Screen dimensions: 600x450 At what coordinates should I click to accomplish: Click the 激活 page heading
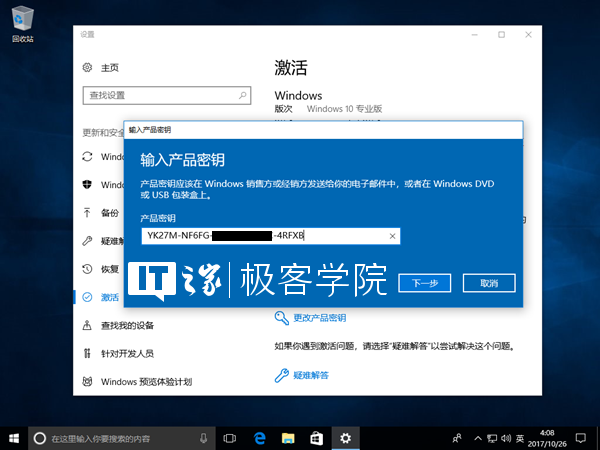coord(291,68)
